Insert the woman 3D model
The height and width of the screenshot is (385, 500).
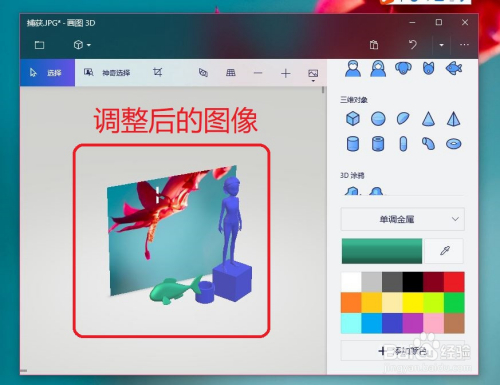pos(378,69)
